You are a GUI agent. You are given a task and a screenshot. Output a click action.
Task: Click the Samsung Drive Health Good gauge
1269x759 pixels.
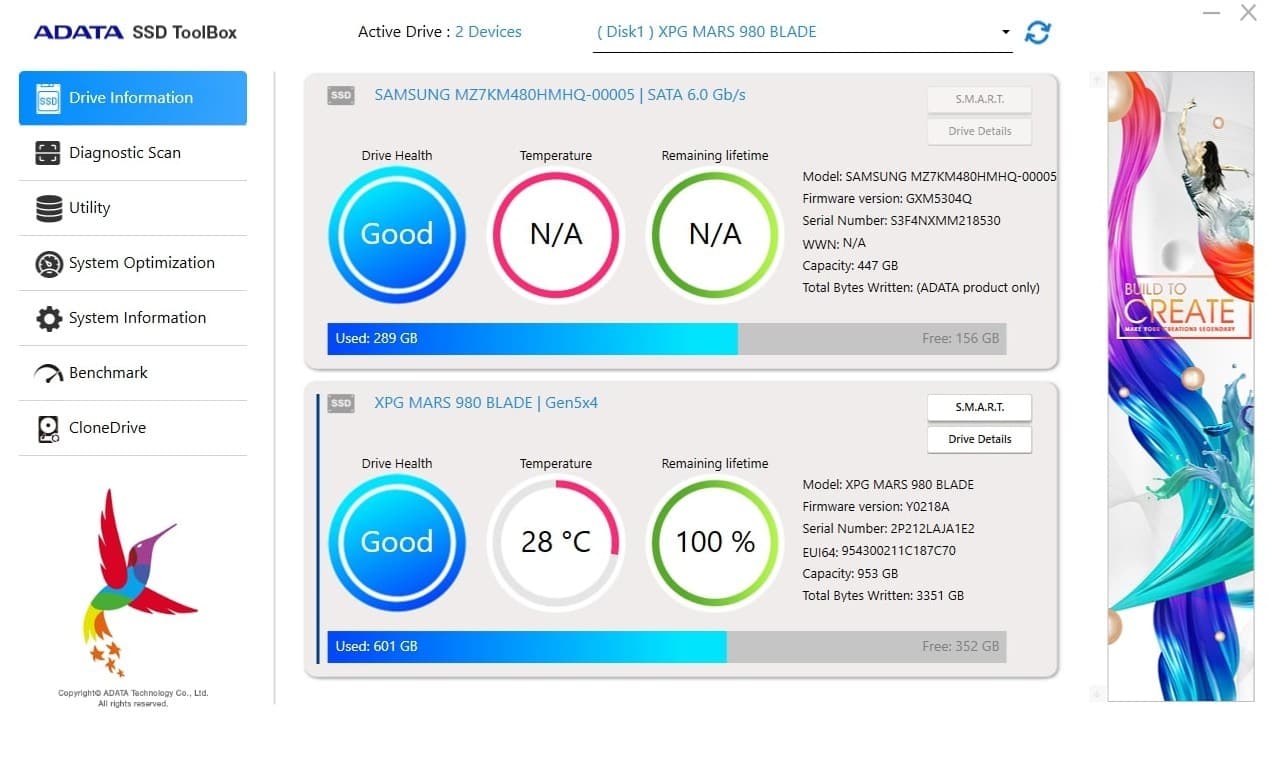[x=397, y=235]
